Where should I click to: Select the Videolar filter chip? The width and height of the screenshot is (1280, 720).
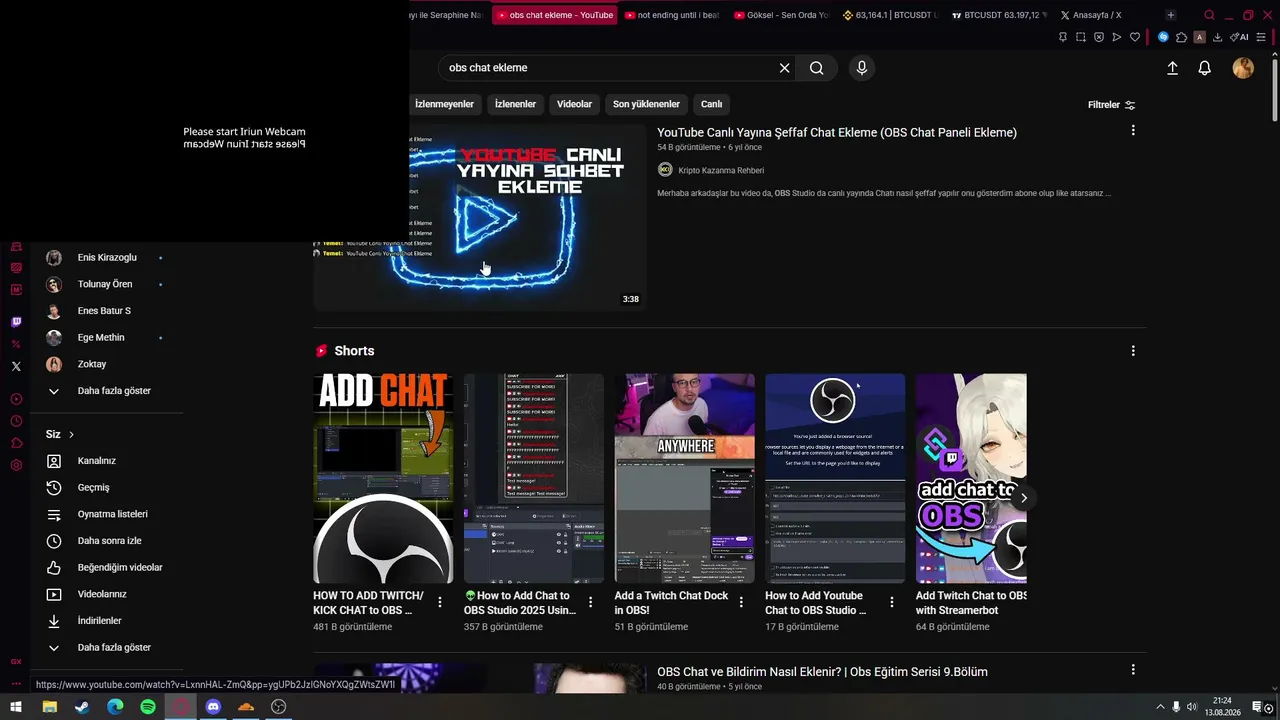pos(574,104)
